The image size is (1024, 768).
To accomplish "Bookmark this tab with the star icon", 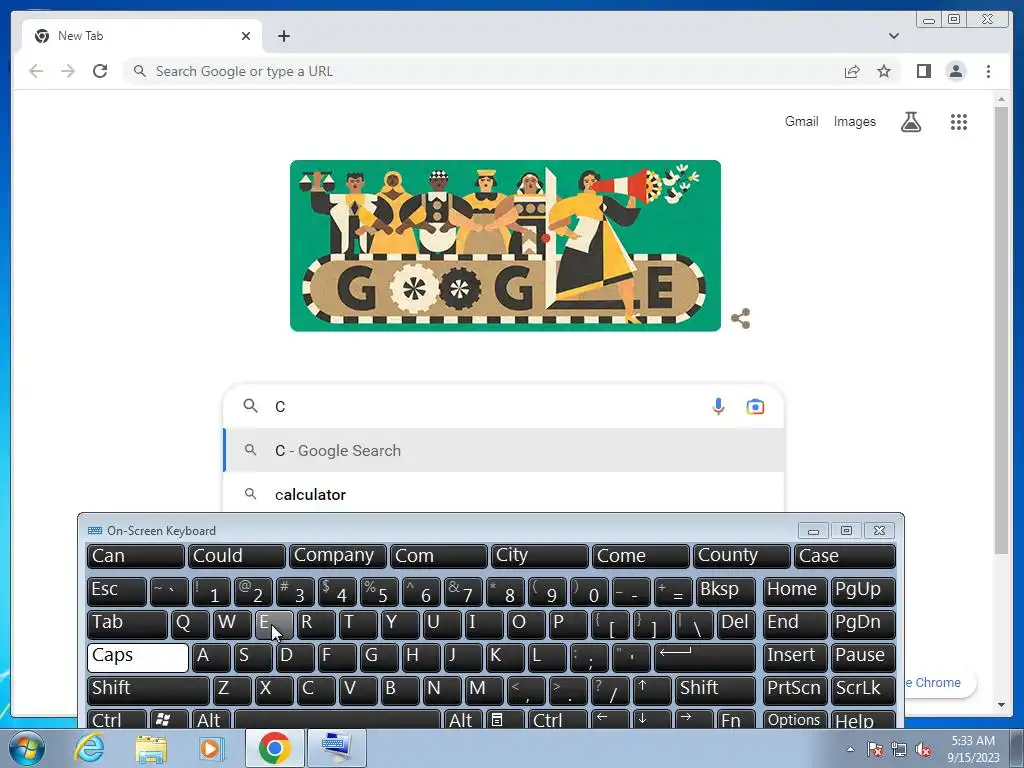I will 884,71.
